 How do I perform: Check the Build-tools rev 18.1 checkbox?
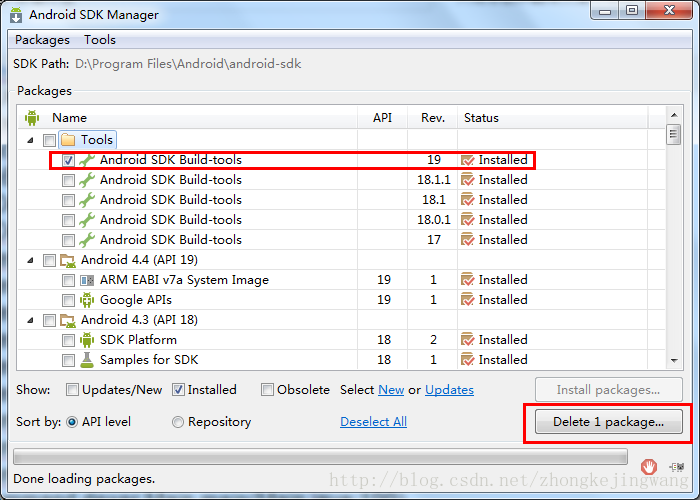click(68, 200)
